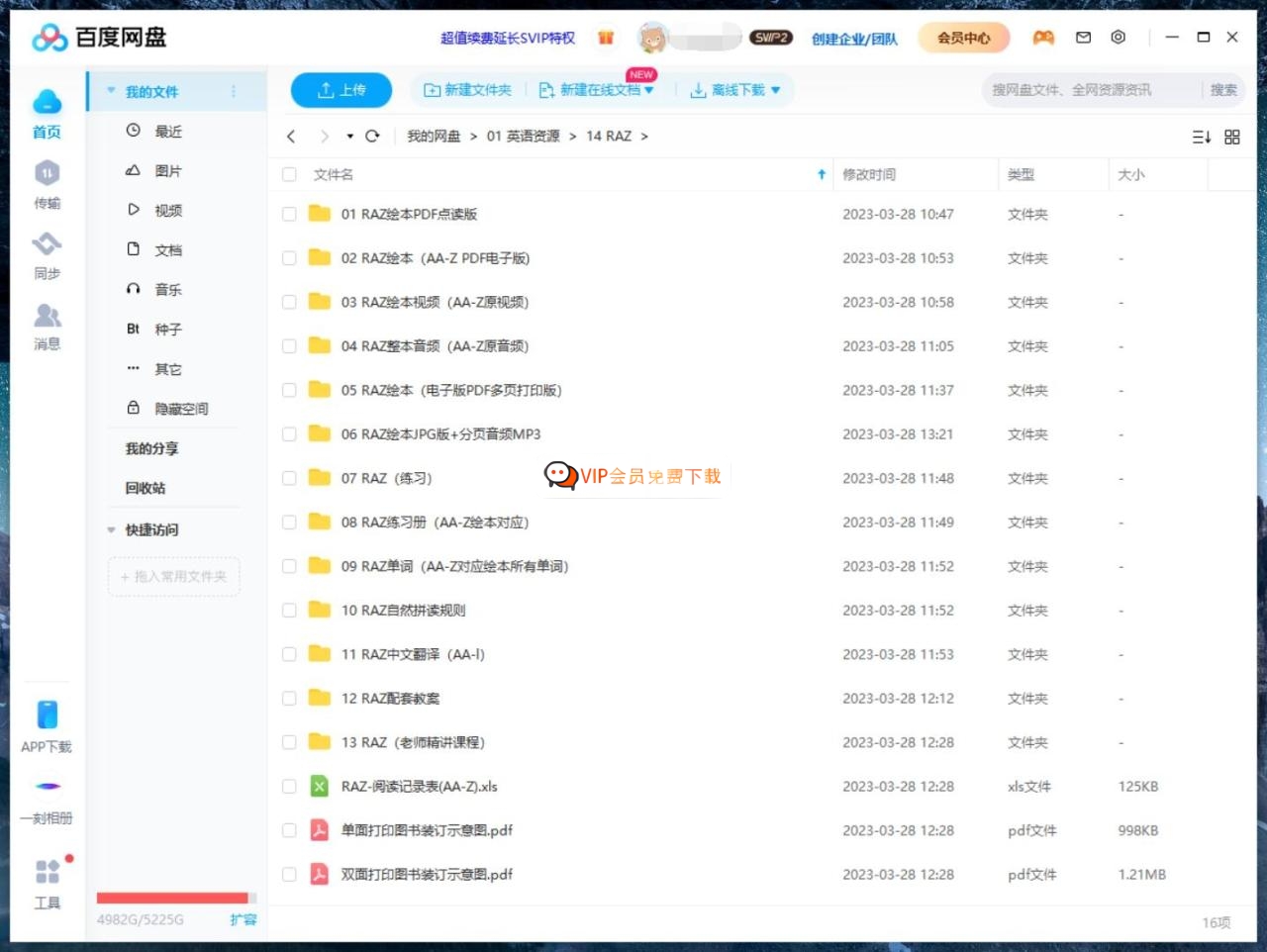Open the sort order icon
The height and width of the screenshot is (952, 1267).
point(1202,137)
